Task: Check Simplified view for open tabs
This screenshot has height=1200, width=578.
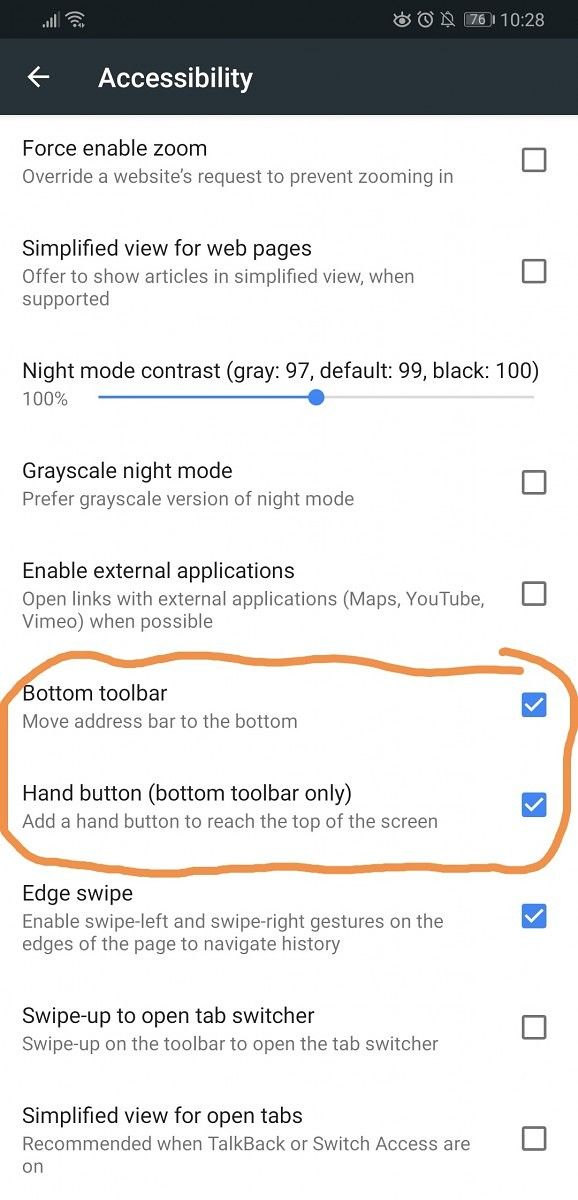Action: pos(534,1138)
